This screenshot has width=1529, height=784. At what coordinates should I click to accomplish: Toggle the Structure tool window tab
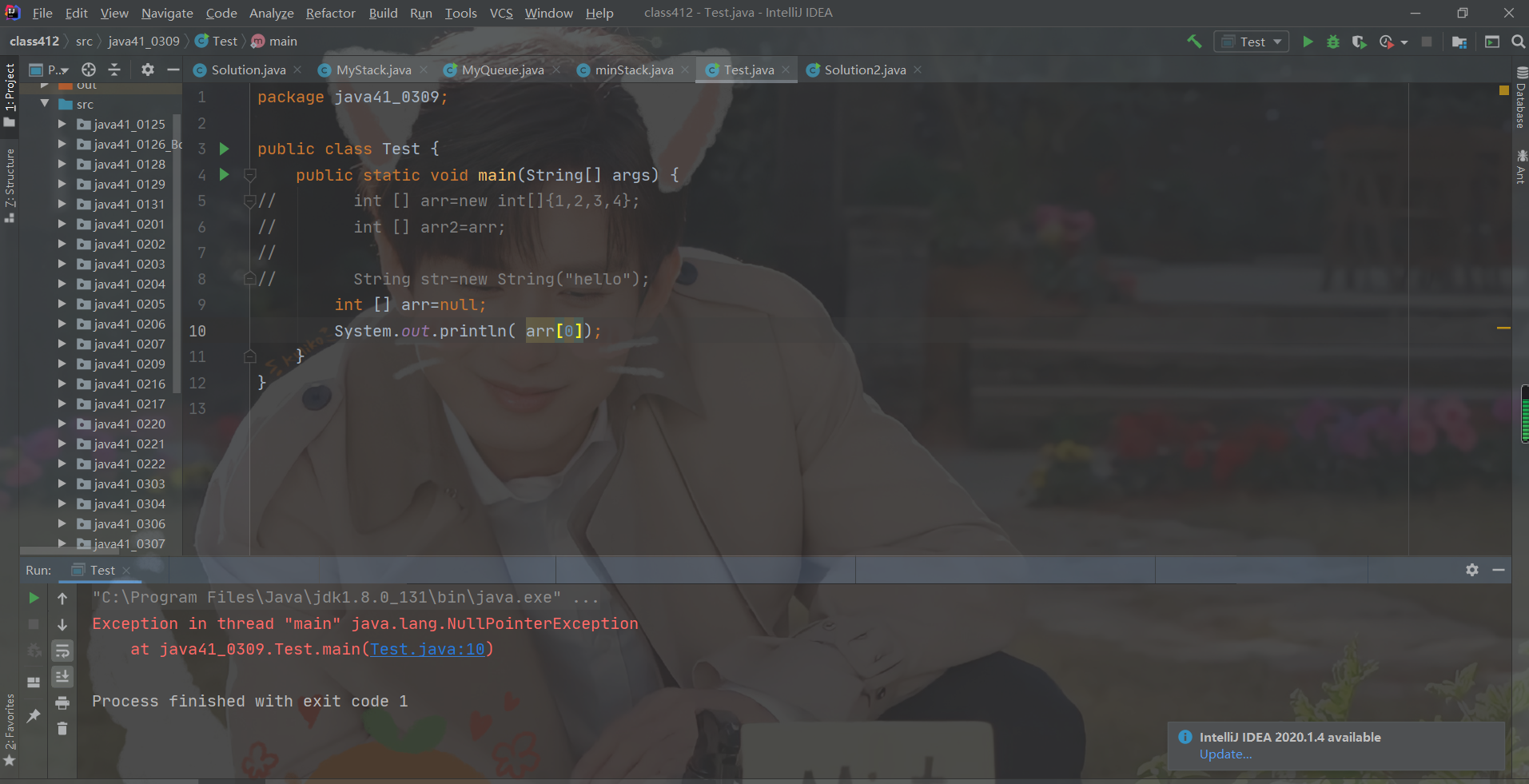click(10, 184)
